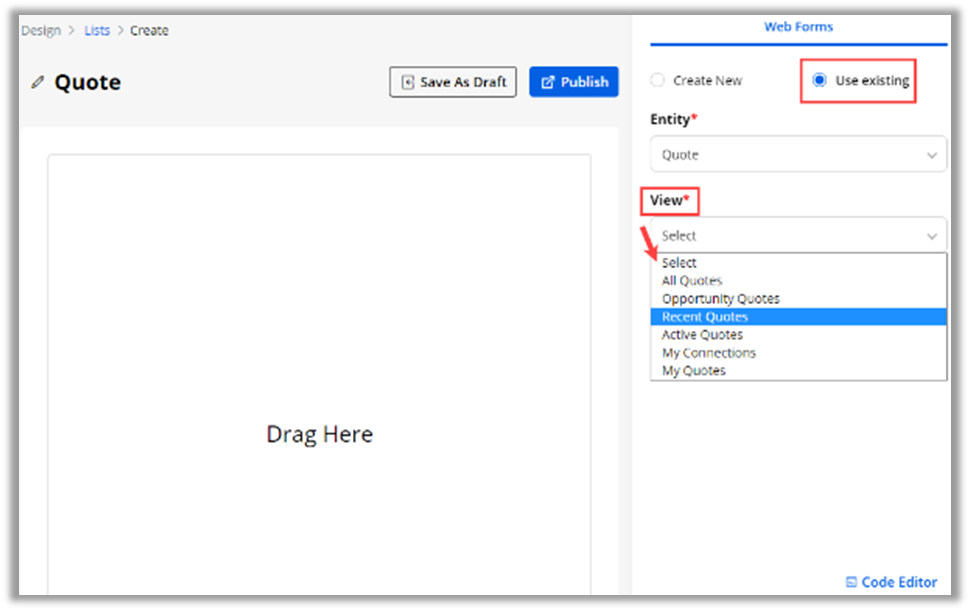
Task: Click the pencil edit icon beside Quote
Action: (x=38, y=82)
